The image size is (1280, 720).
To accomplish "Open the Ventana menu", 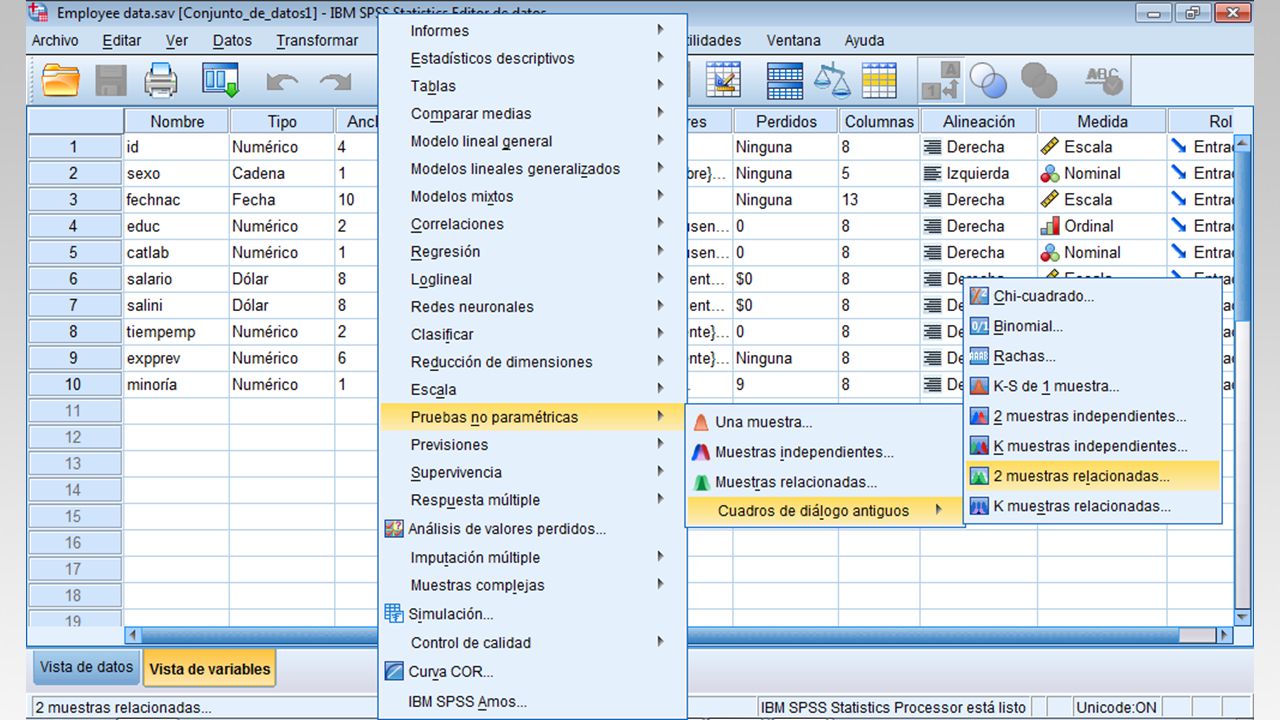I will (794, 41).
